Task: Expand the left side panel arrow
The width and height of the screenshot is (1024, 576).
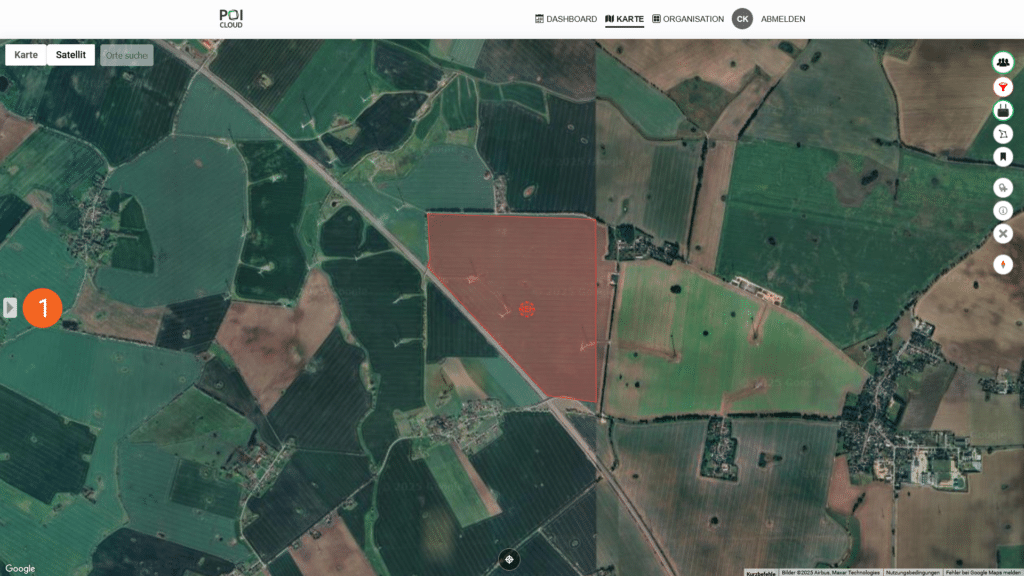Action: coord(10,307)
